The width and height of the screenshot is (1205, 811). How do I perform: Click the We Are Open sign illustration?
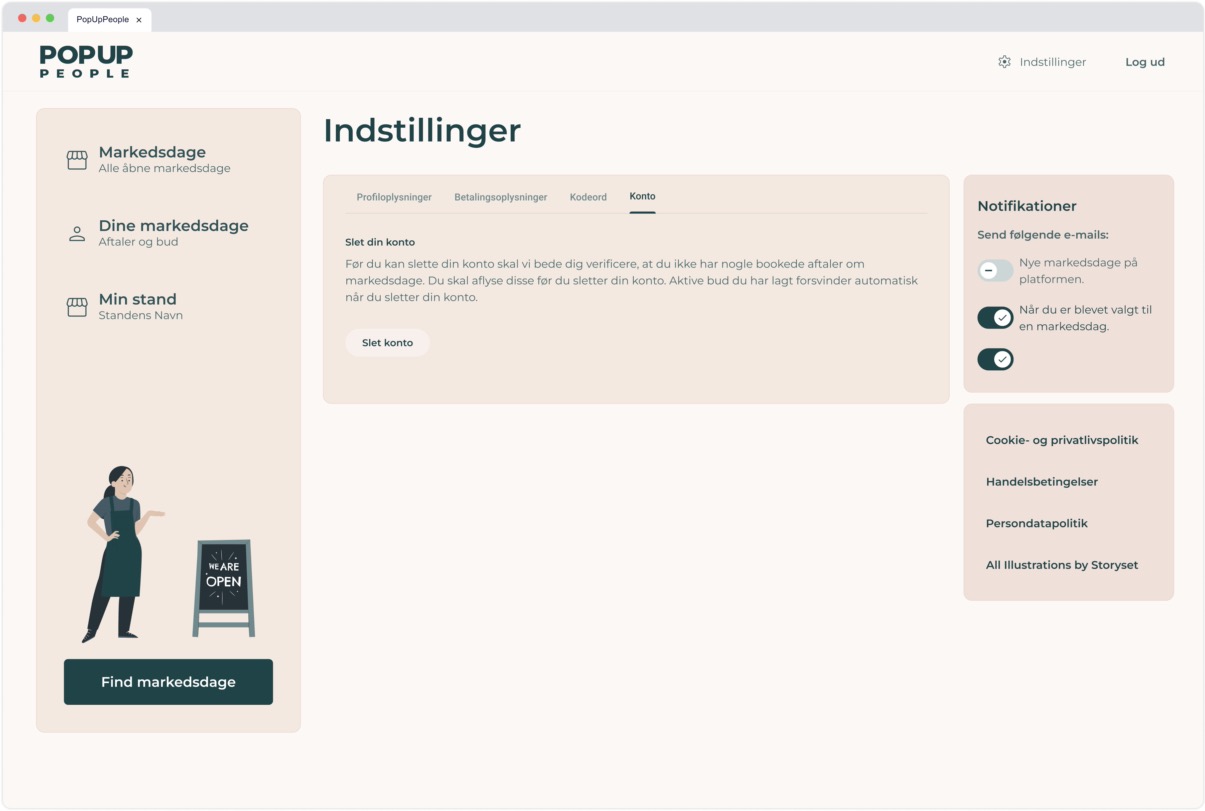pyautogui.click(x=223, y=587)
